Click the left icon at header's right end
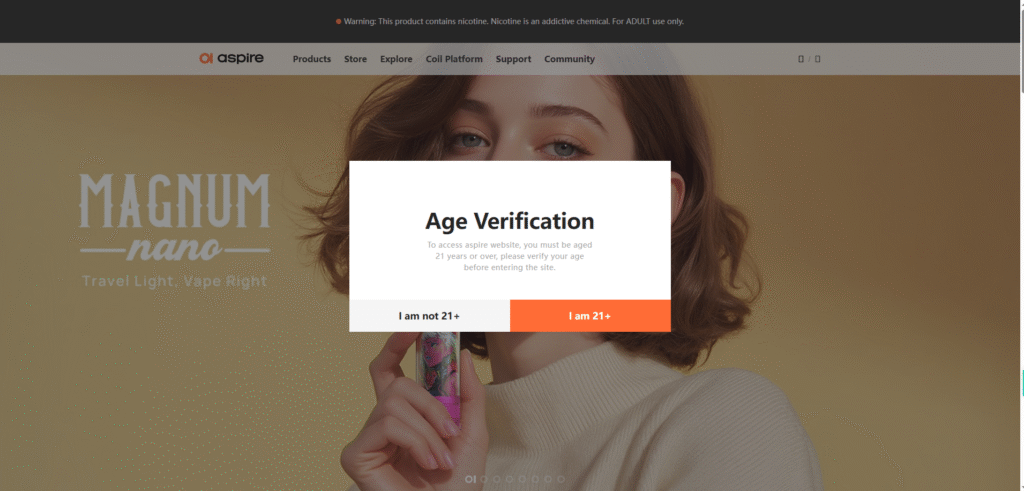The height and width of the screenshot is (491, 1024). 800,59
